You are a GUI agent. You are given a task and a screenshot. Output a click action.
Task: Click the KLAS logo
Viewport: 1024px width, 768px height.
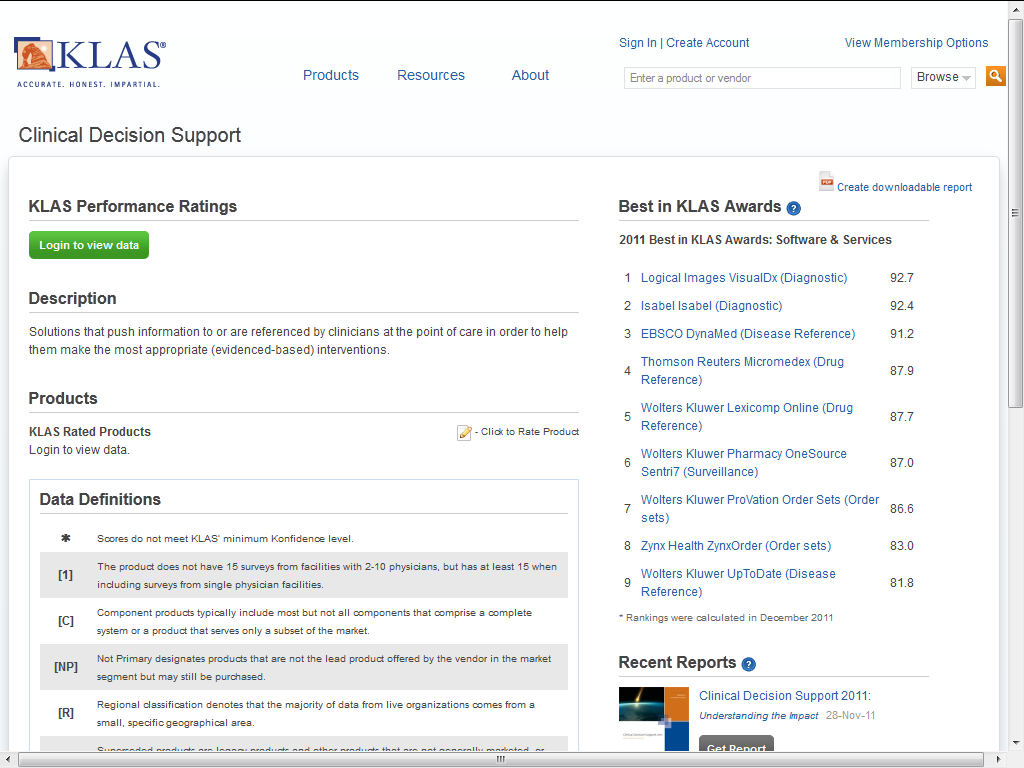(90, 62)
